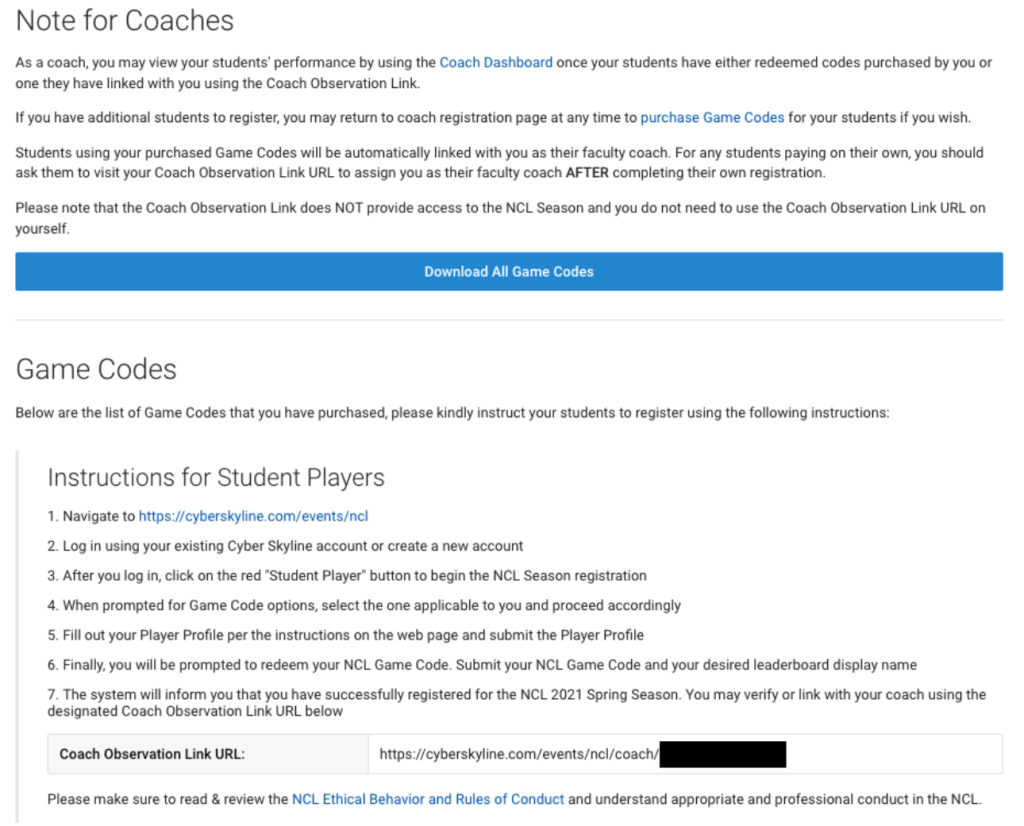
Task: Click the sentence starting "Below are the list"
Action: coord(452,412)
